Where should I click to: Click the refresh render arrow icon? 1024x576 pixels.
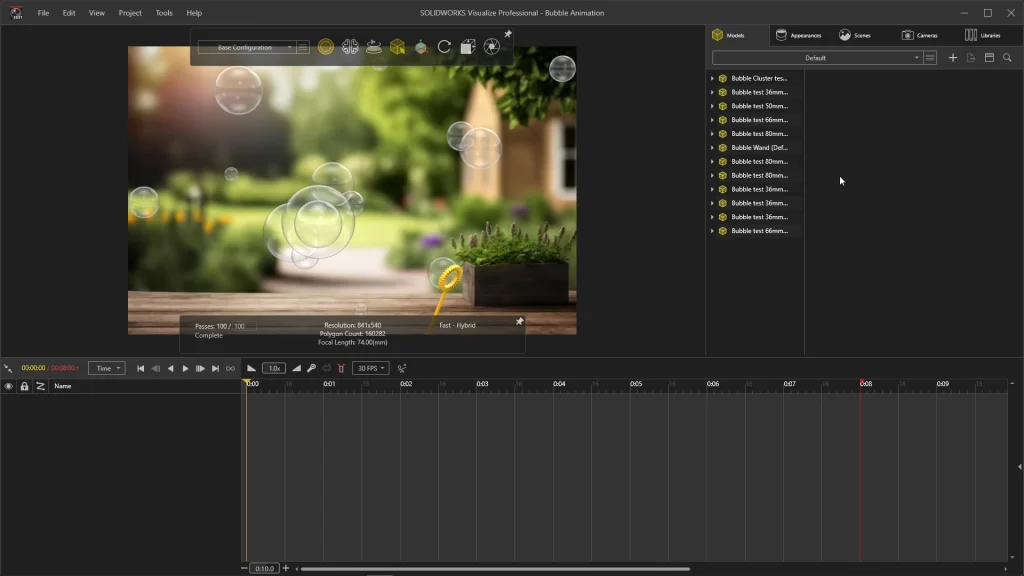point(444,47)
